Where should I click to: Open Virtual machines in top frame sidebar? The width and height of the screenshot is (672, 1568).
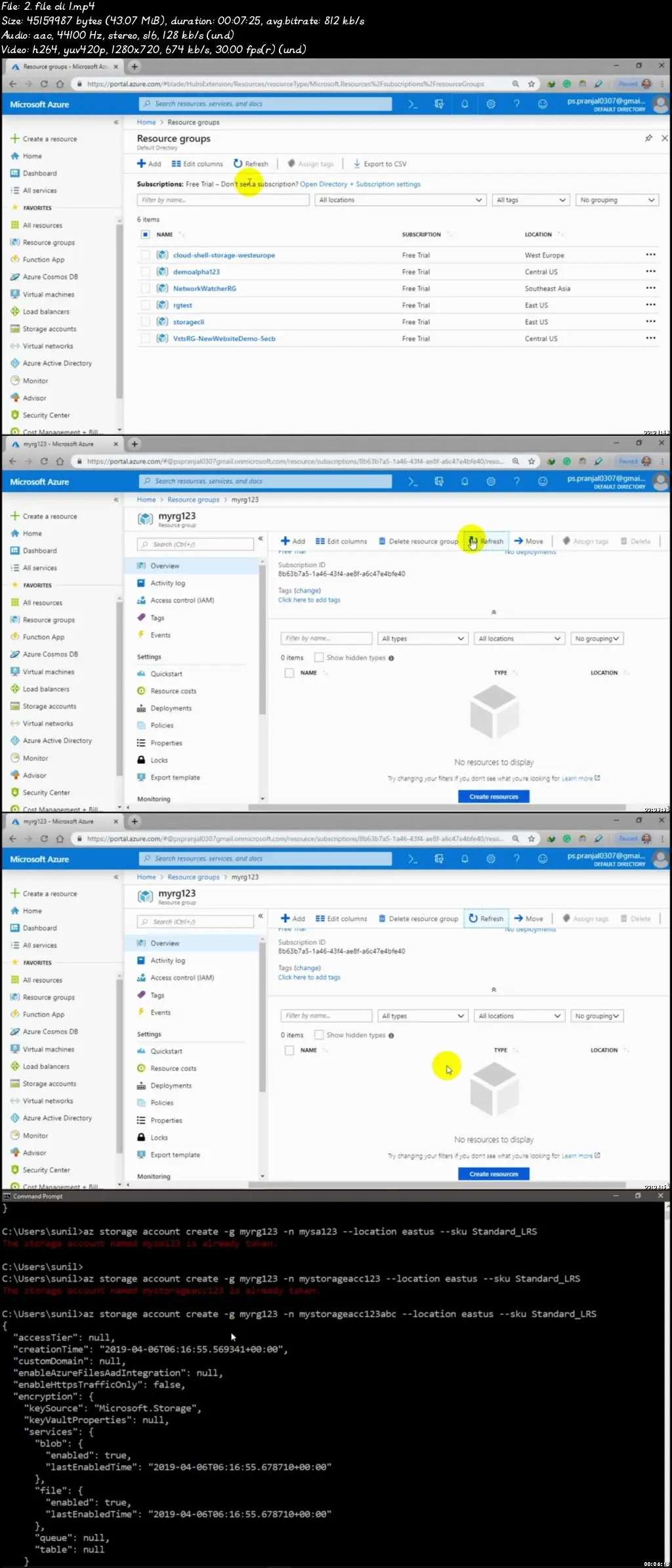(49, 295)
